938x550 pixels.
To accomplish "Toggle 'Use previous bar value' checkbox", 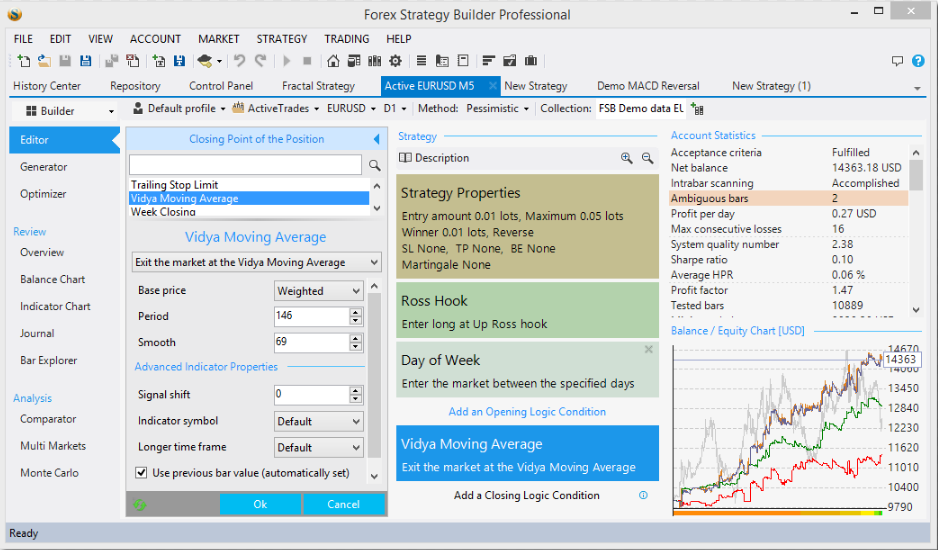I will 141,473.
